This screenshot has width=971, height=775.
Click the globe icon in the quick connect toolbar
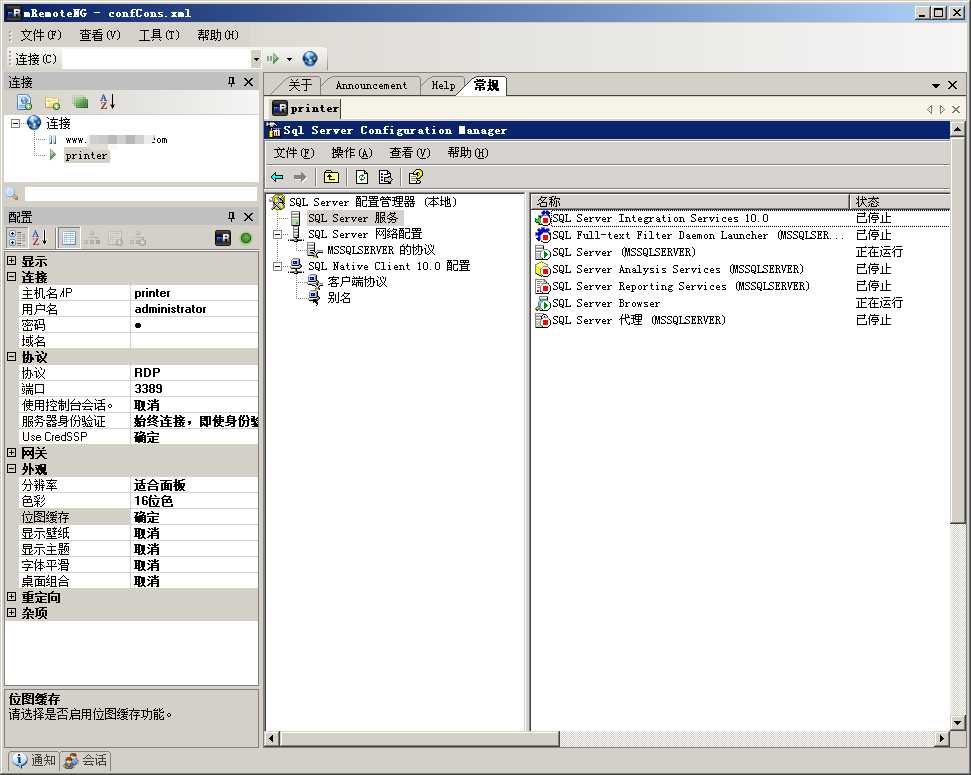[310, 59]
